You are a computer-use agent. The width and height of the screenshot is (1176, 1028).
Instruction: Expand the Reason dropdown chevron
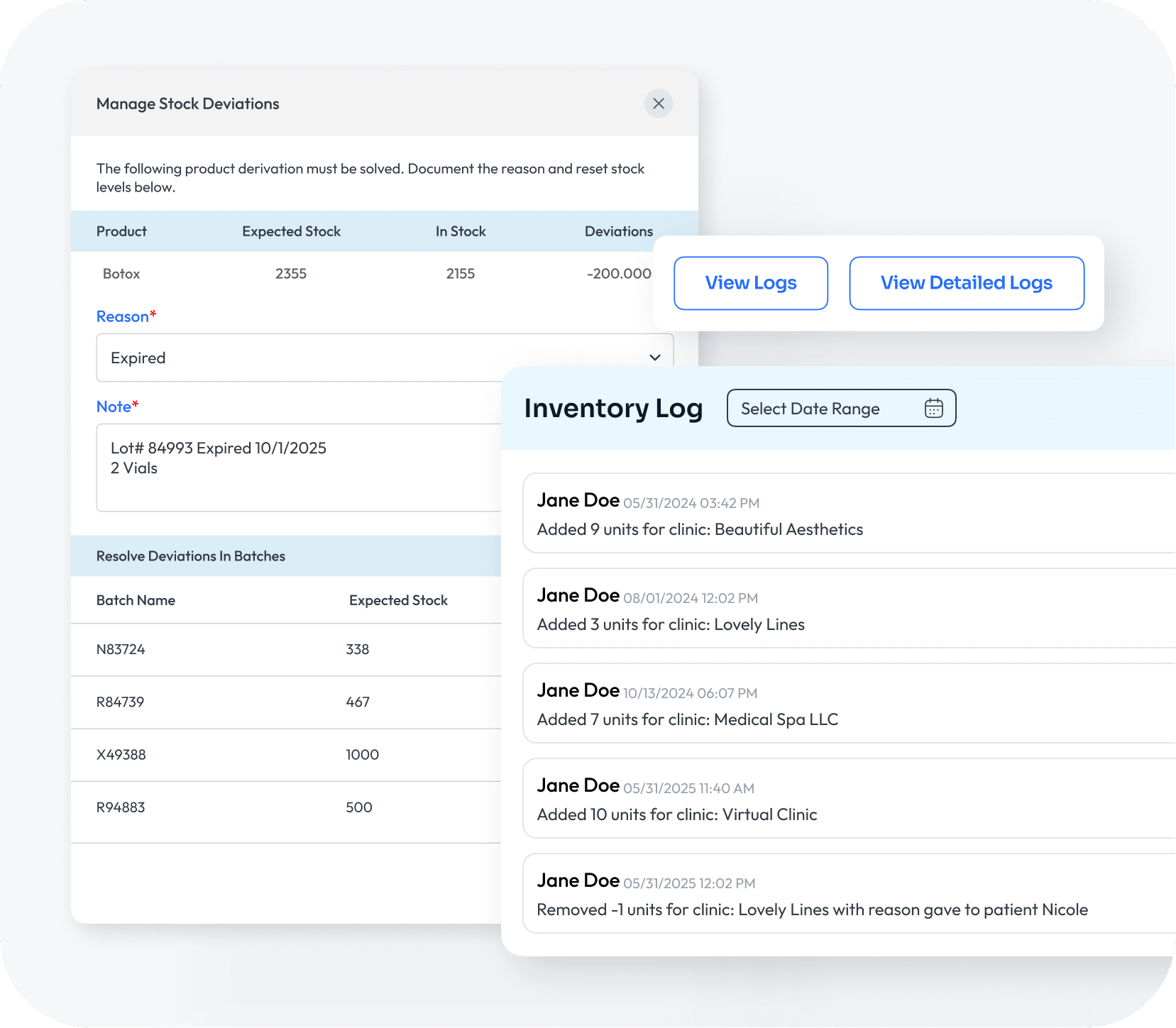654,358
